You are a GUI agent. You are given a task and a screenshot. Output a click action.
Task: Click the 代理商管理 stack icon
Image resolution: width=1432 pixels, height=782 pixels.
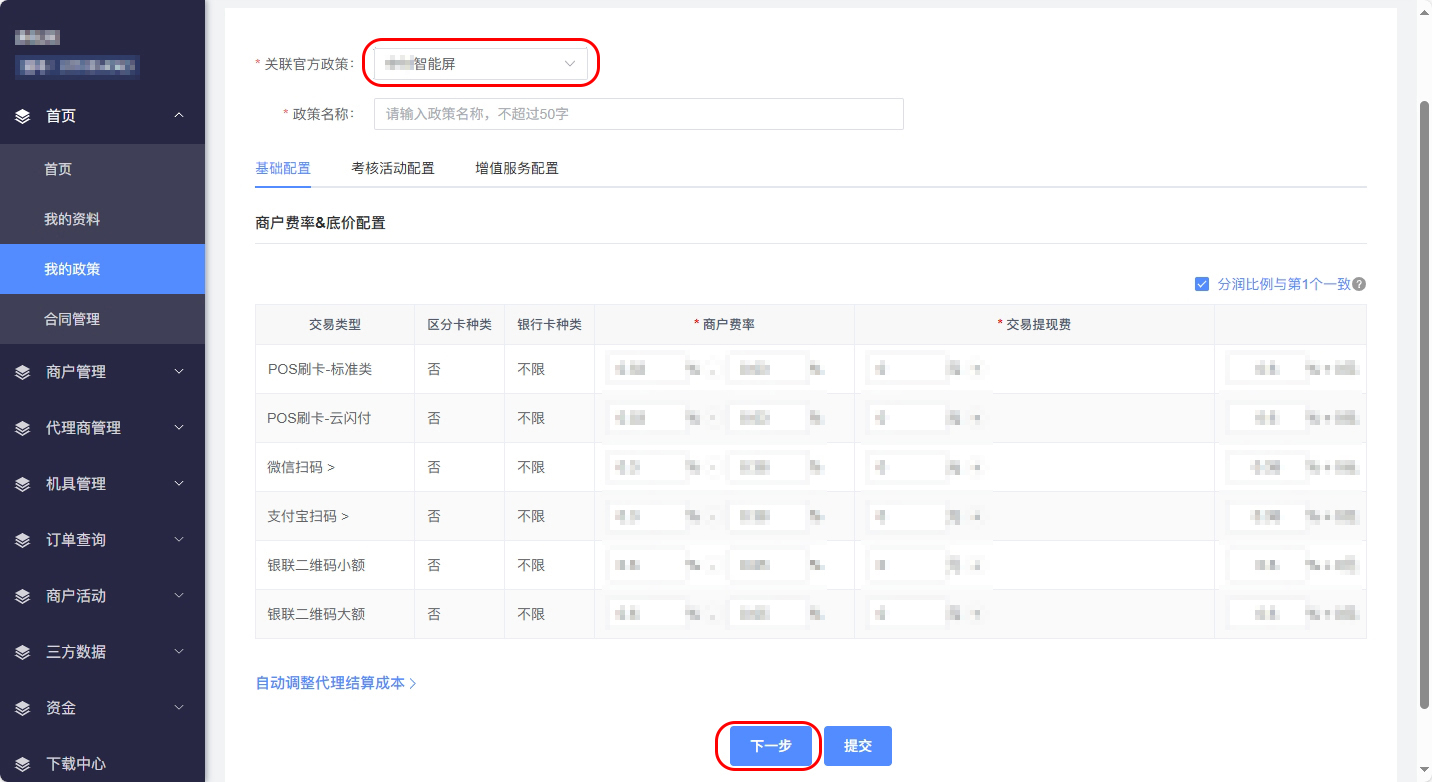pos(23,428)
